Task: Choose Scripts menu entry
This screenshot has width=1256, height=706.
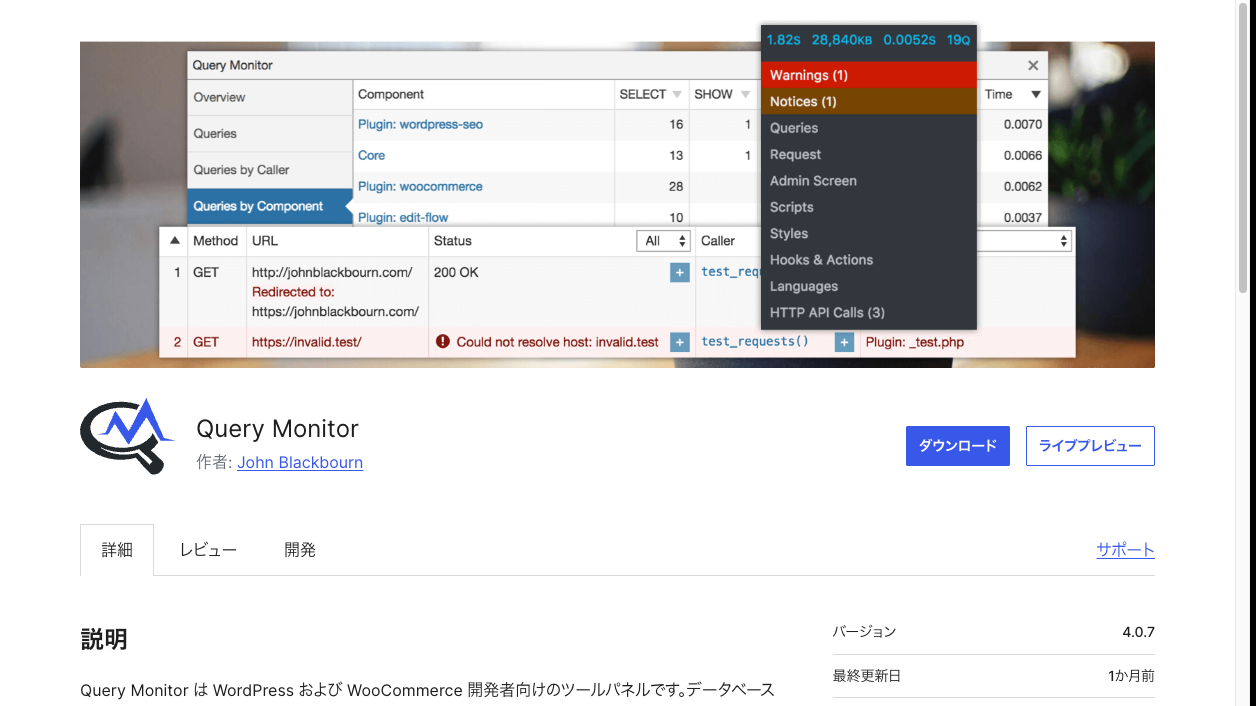Action: (x=868, y=207)
